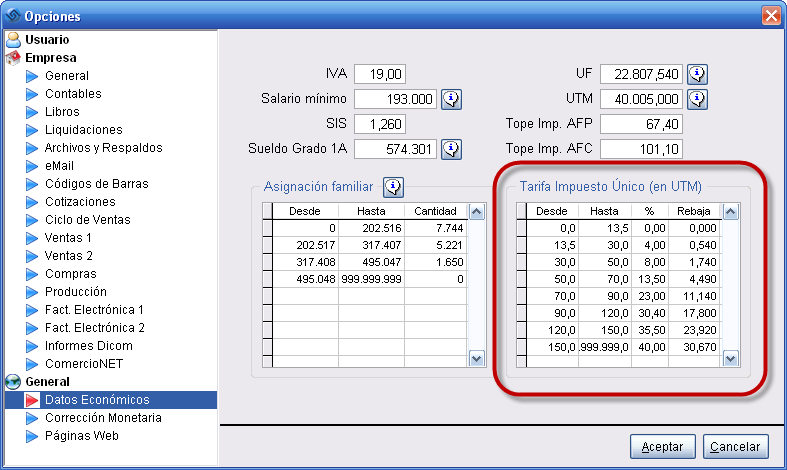Click the Salario mínimo input field

[396, 99]
